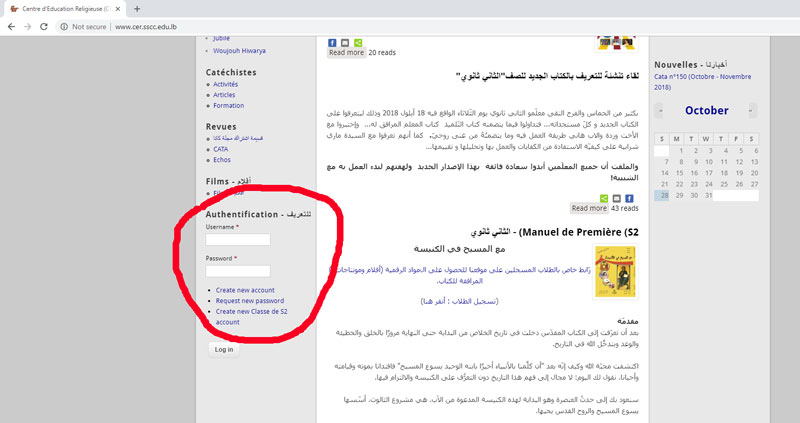Open Cata n°150 (Octobre - Novembre 2018) news link
The image size is (800, 423).
pos(703,82)
